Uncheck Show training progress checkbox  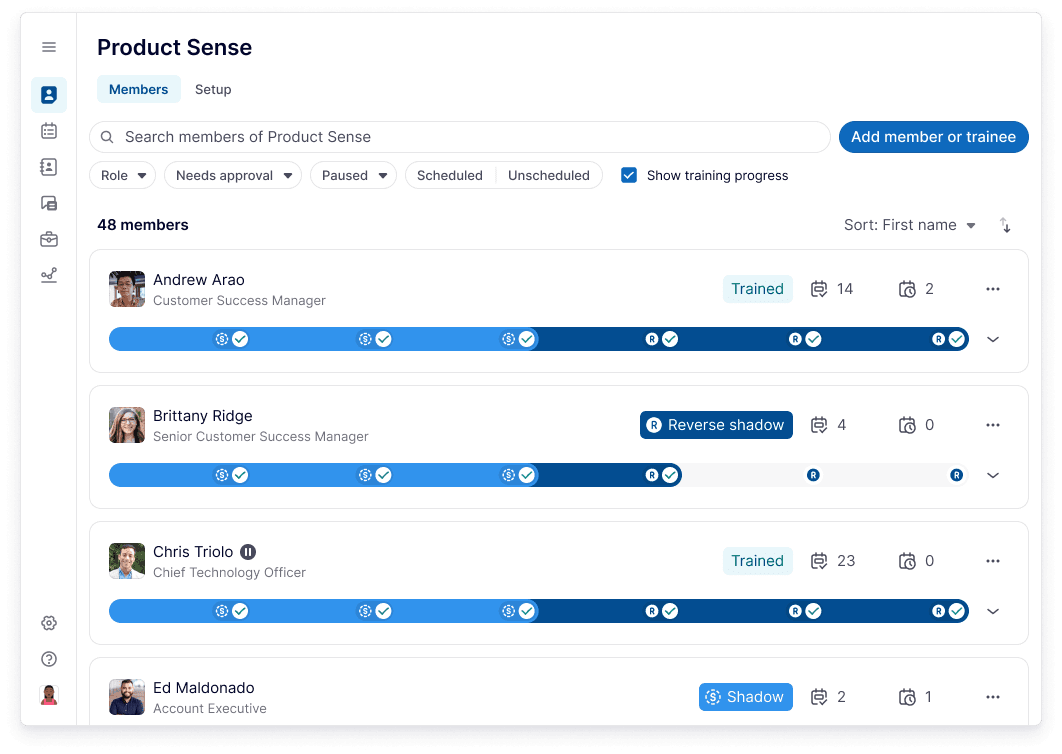[629, 175]
